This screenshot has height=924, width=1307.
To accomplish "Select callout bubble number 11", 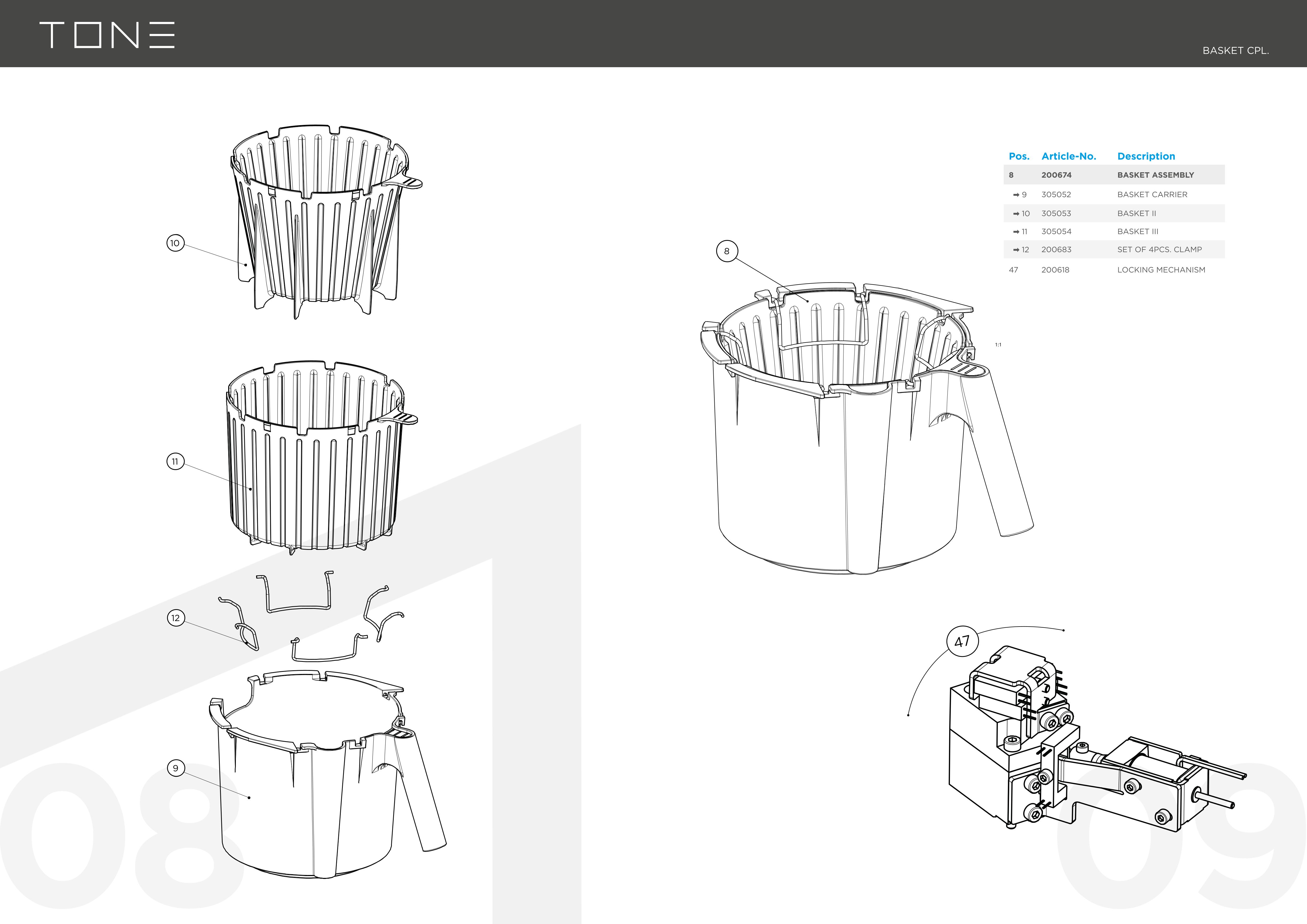I will click(175, 462).
